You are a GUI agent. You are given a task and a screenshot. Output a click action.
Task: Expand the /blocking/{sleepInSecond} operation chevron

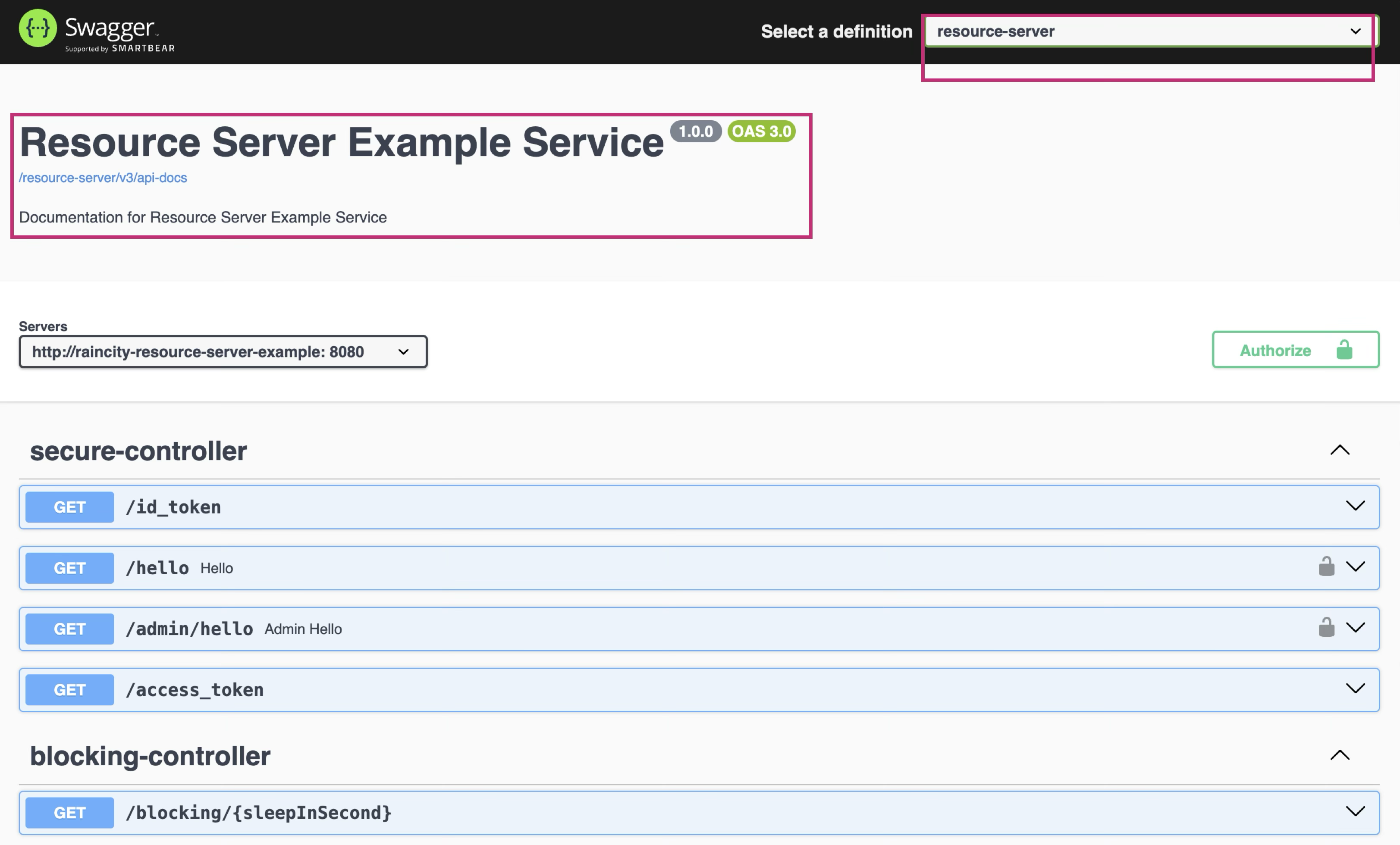pos(1355,811)
